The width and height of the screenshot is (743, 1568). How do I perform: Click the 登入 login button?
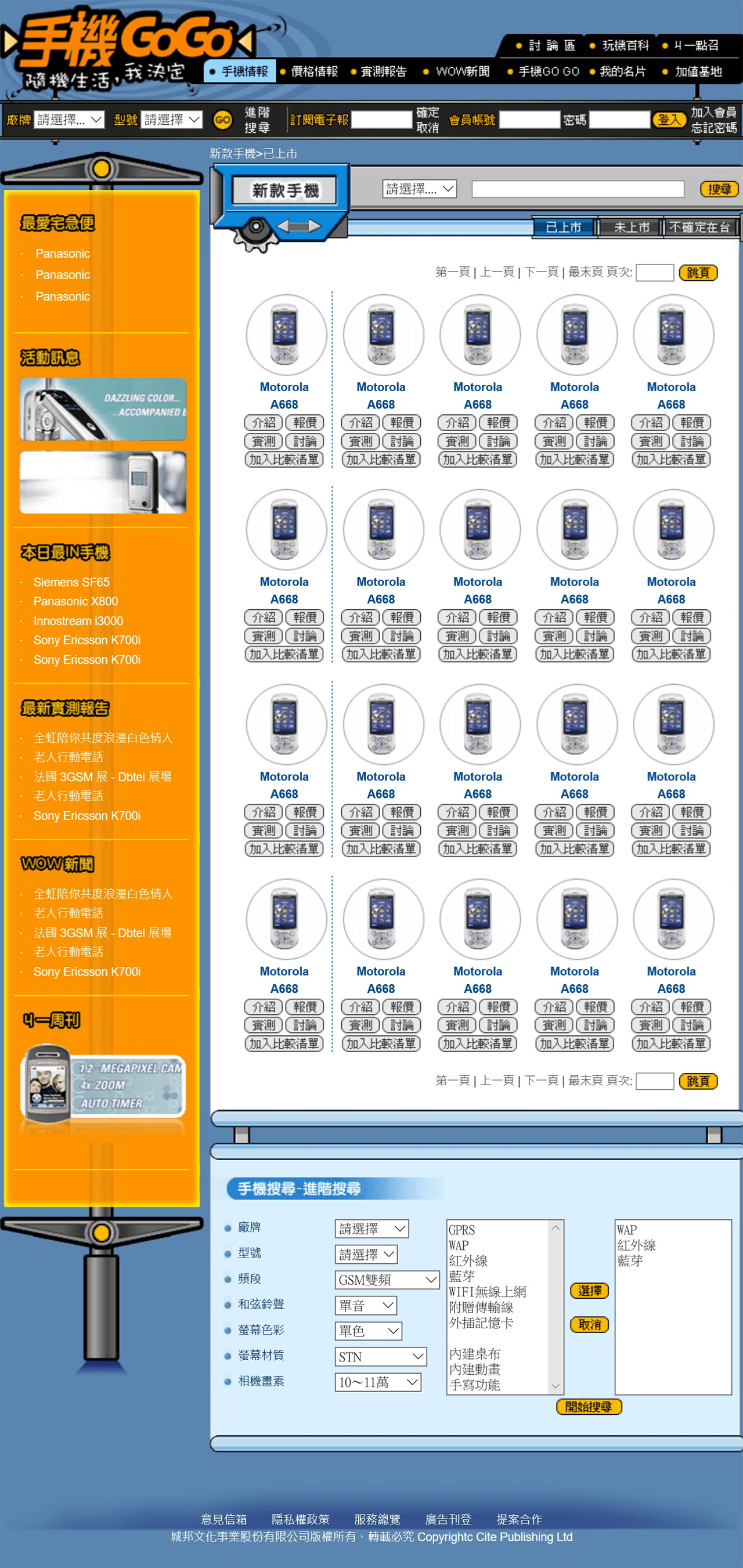[x=669, y=120]
